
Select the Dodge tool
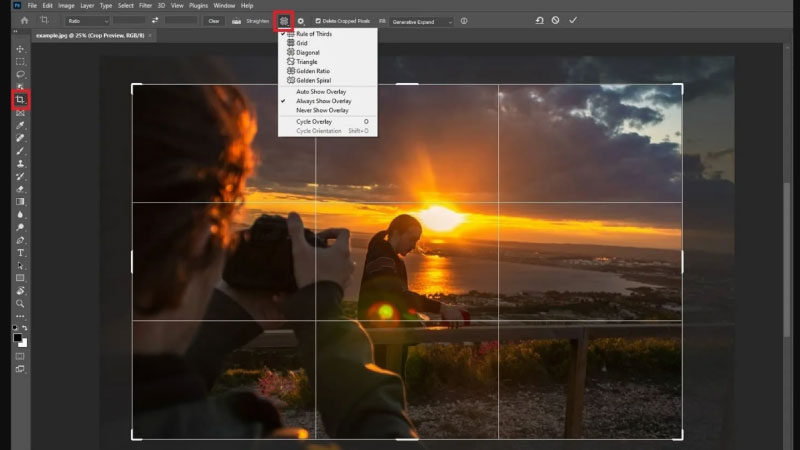tap(20, 228)
